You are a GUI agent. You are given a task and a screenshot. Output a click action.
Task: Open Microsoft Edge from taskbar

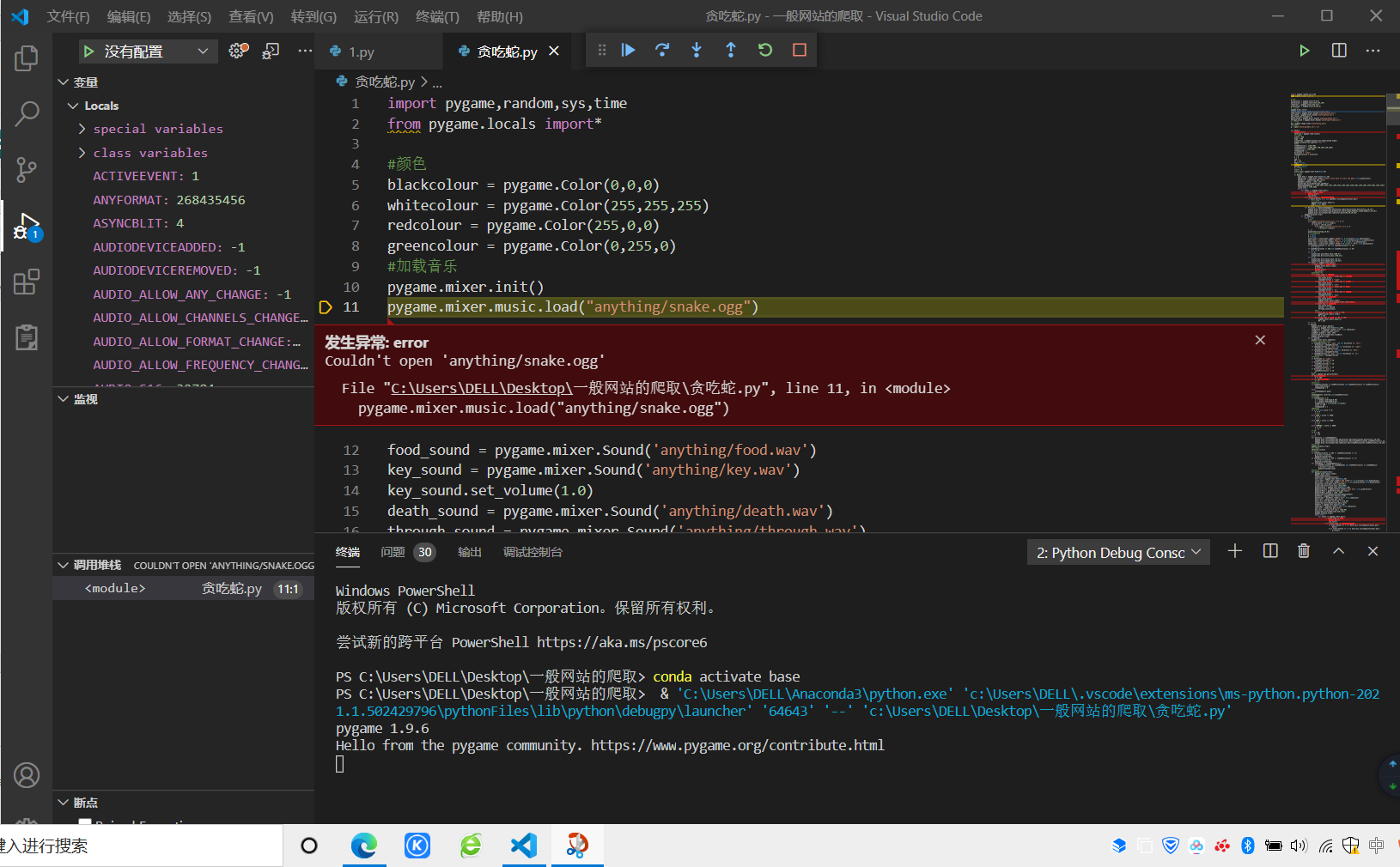[364, 846]
